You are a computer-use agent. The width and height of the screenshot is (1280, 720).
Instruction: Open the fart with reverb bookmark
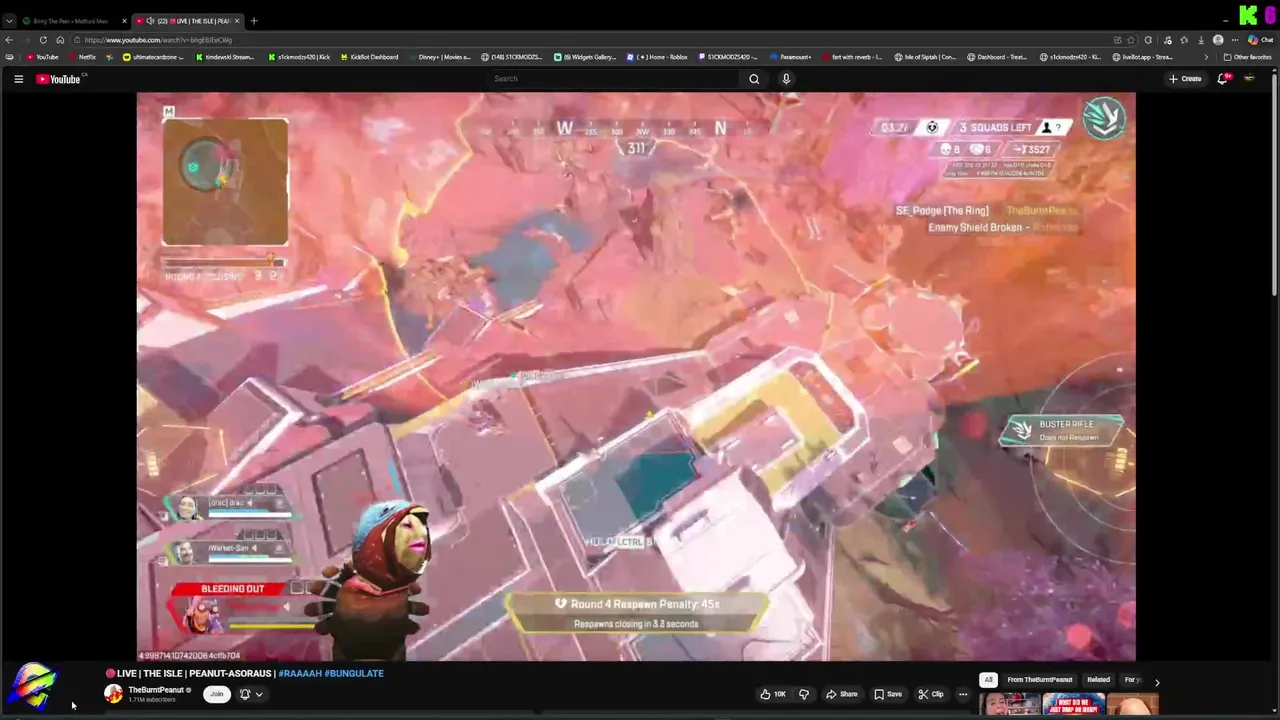[x=852, y=57]
